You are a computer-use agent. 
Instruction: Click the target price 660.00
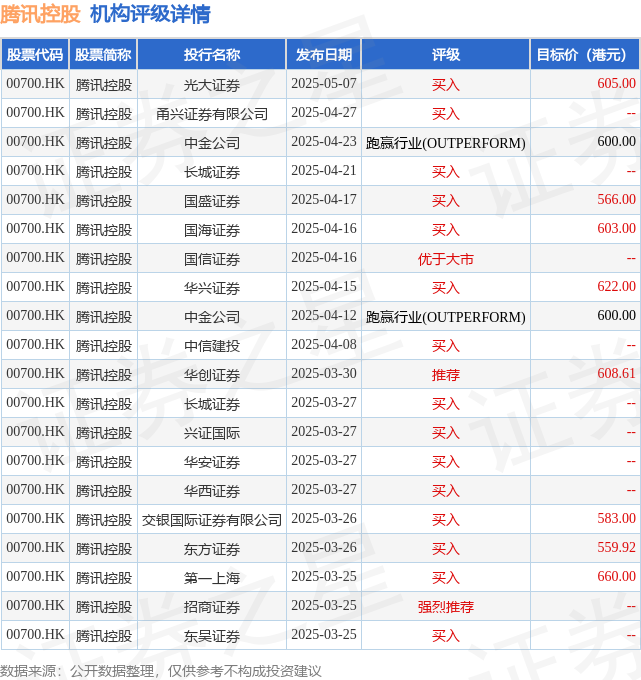coord(616,576)
